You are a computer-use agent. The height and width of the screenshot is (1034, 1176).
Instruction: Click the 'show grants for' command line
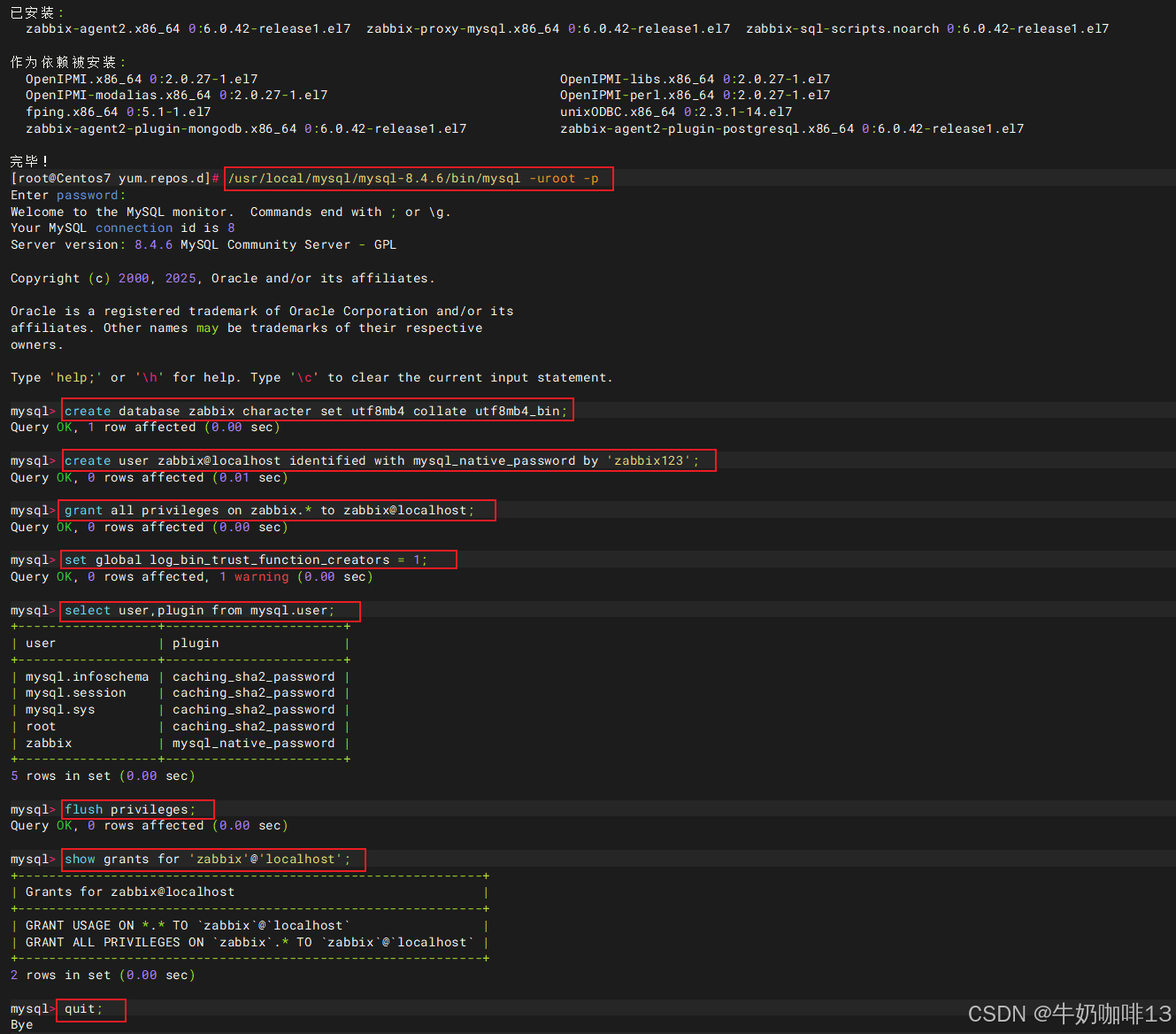[x=207, y=859]
